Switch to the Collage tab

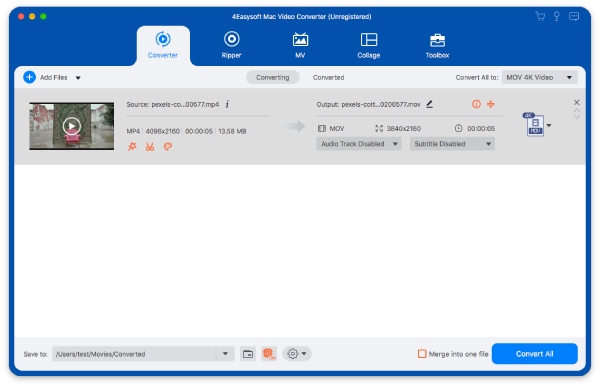(x=368, y=46)
